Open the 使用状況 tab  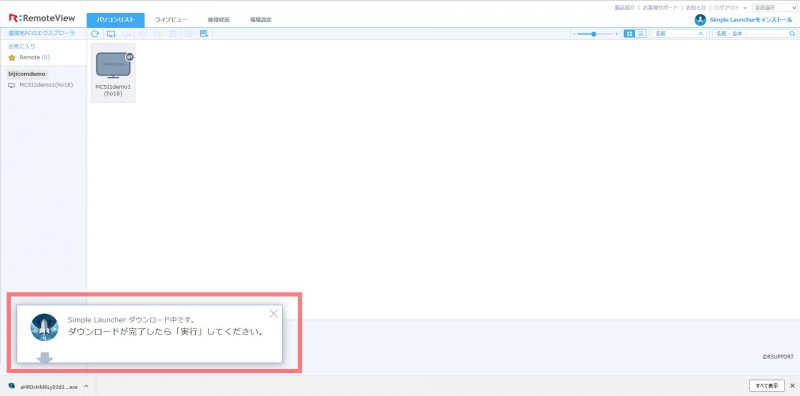point(218,20)
